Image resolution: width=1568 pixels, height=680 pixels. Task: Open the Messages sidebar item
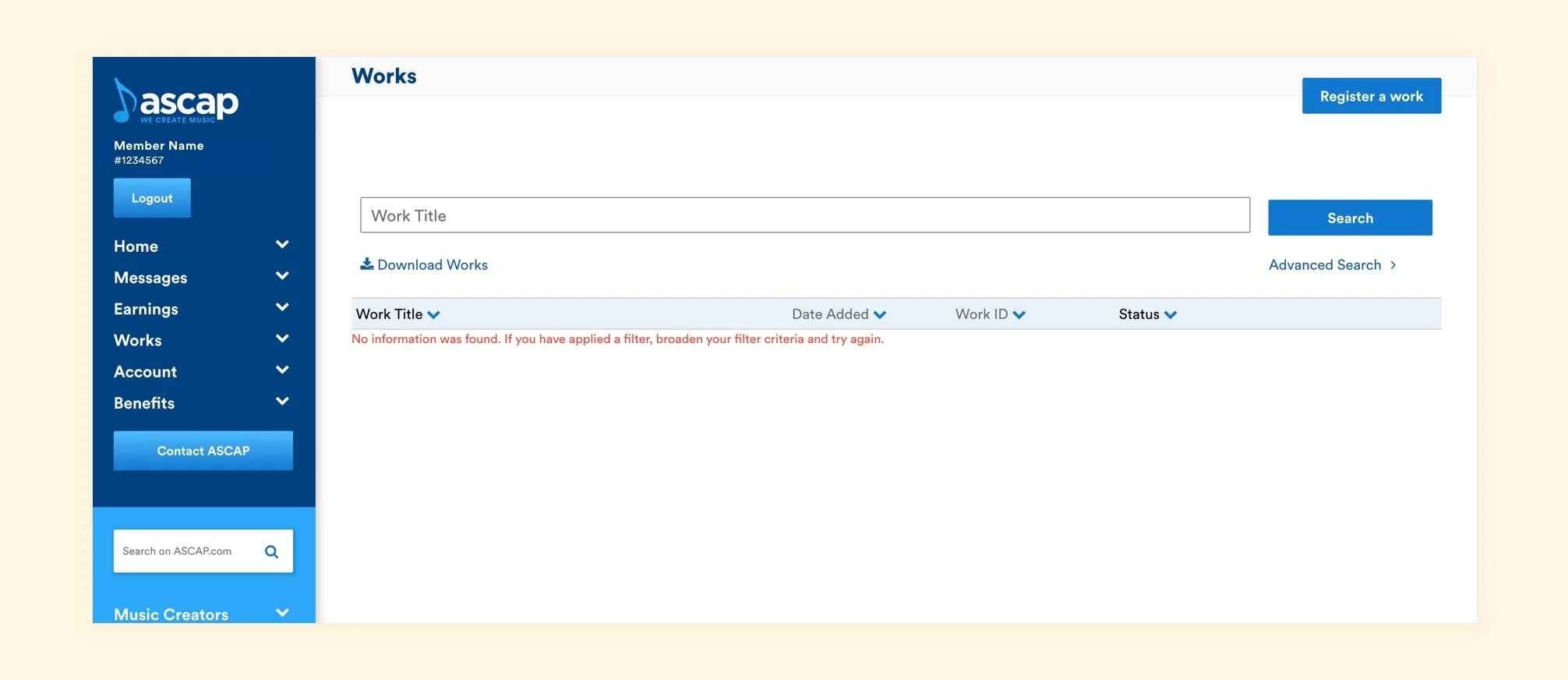pos(150,278)
